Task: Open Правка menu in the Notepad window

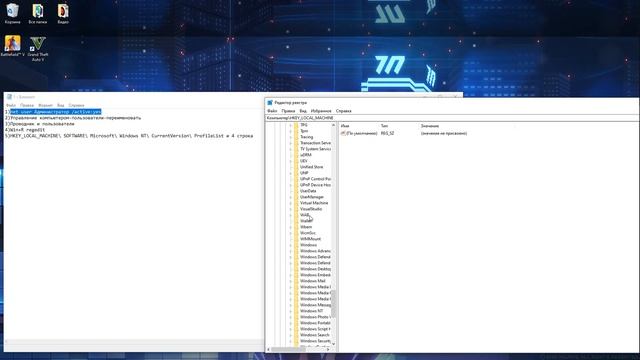Action: 27,105
